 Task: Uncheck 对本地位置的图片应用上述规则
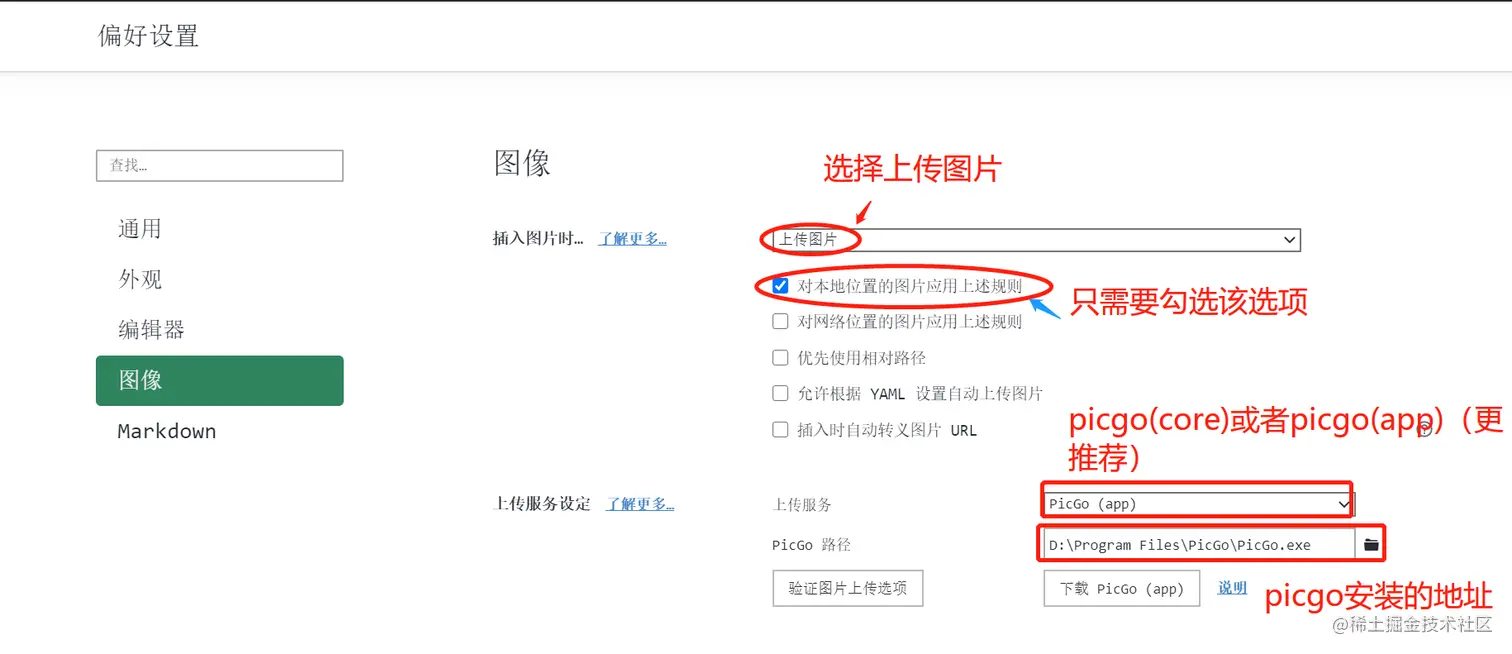coord(779,287)
